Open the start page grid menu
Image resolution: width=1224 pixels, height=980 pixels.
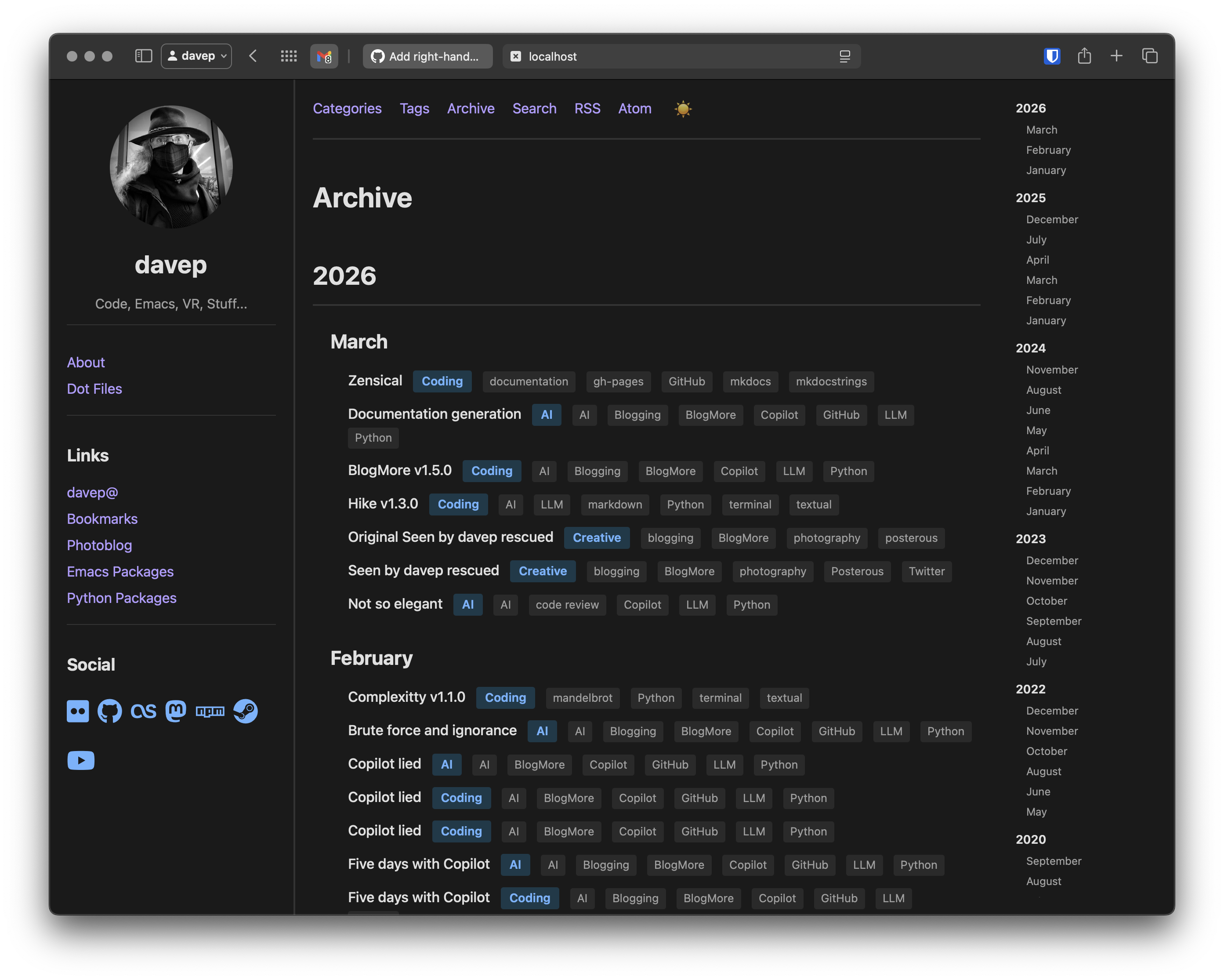pos(288,56)
